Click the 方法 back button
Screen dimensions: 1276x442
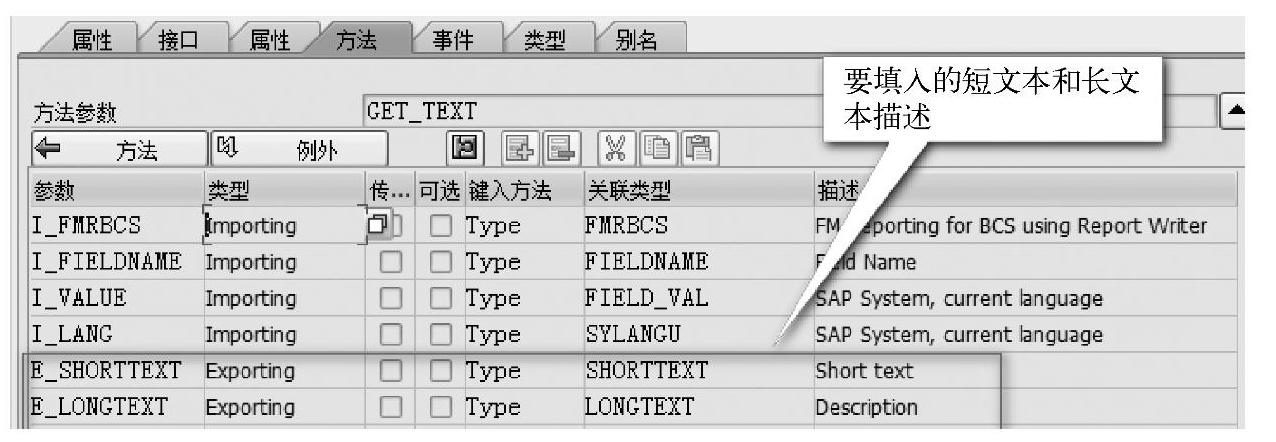click(118, 151)
